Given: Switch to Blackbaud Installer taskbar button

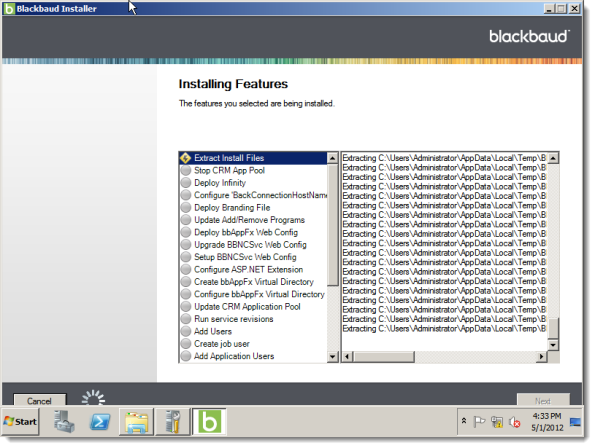Looking at the screenshot, I should [209, 421].
